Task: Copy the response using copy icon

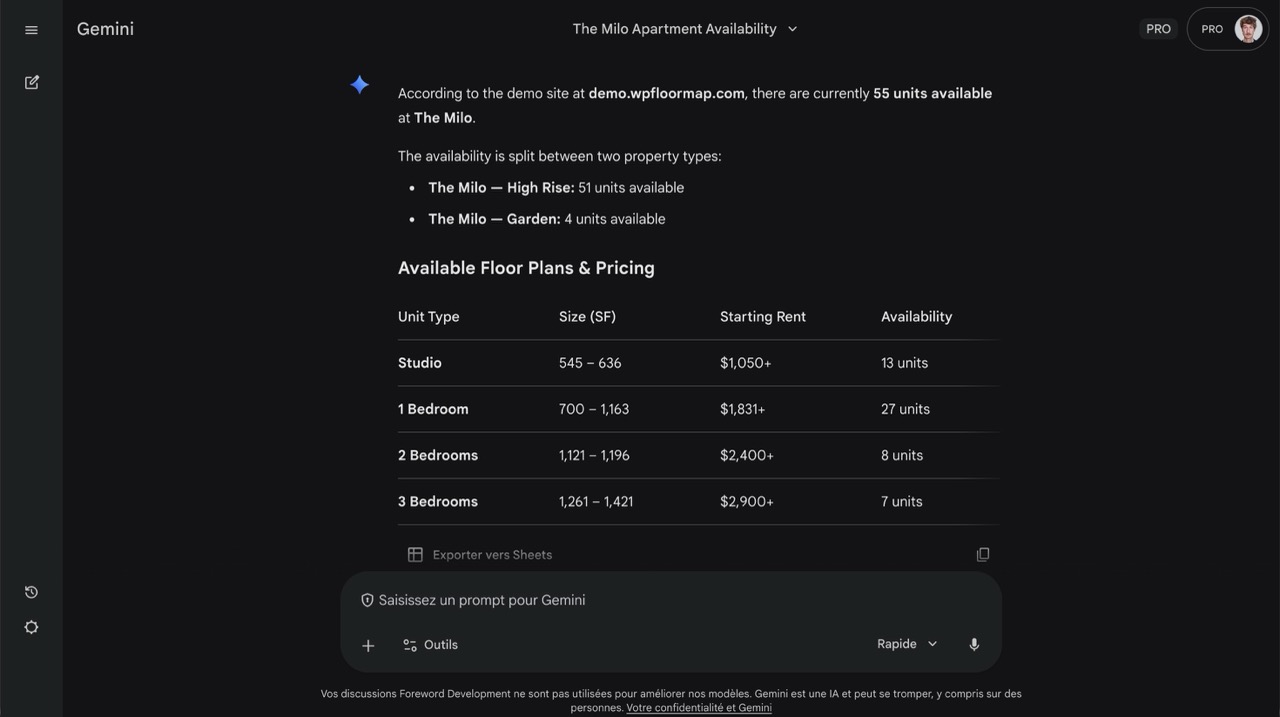Action: click(x=982, y=553)
